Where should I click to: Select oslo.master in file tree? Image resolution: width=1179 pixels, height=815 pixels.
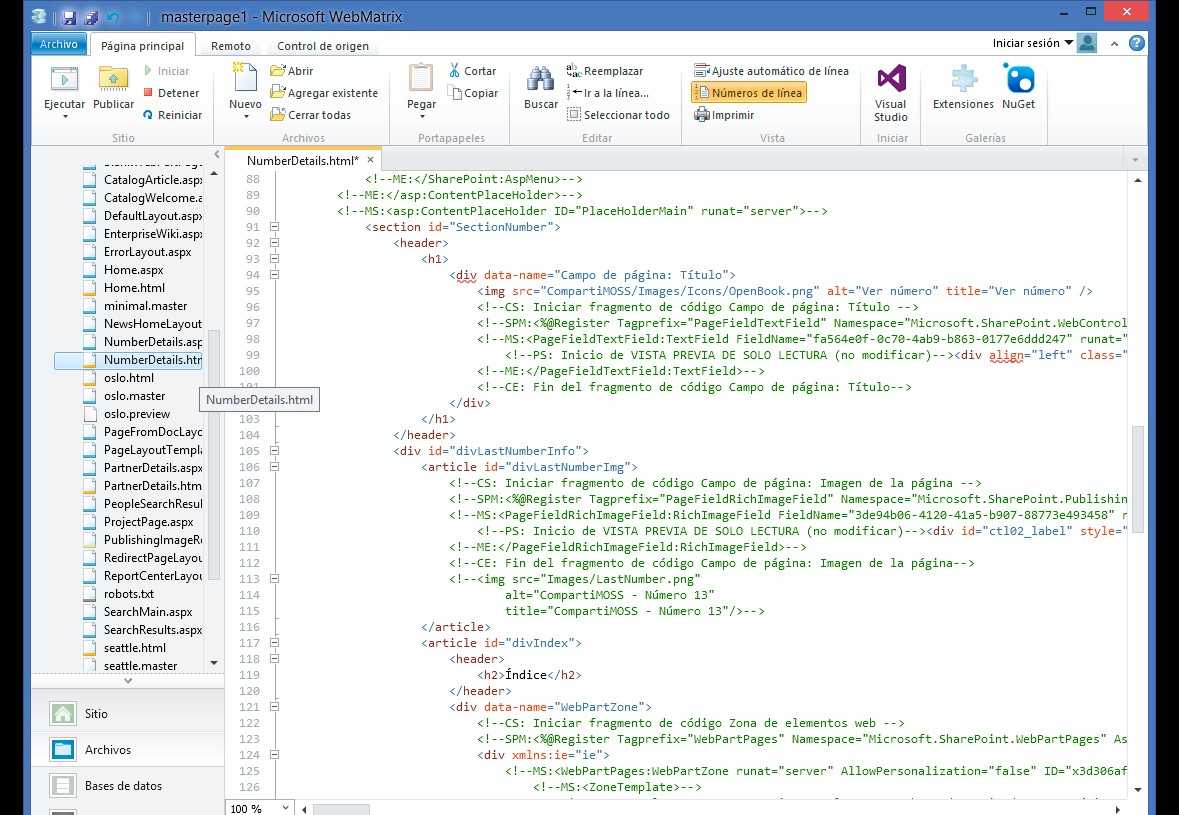pos(135,396)
